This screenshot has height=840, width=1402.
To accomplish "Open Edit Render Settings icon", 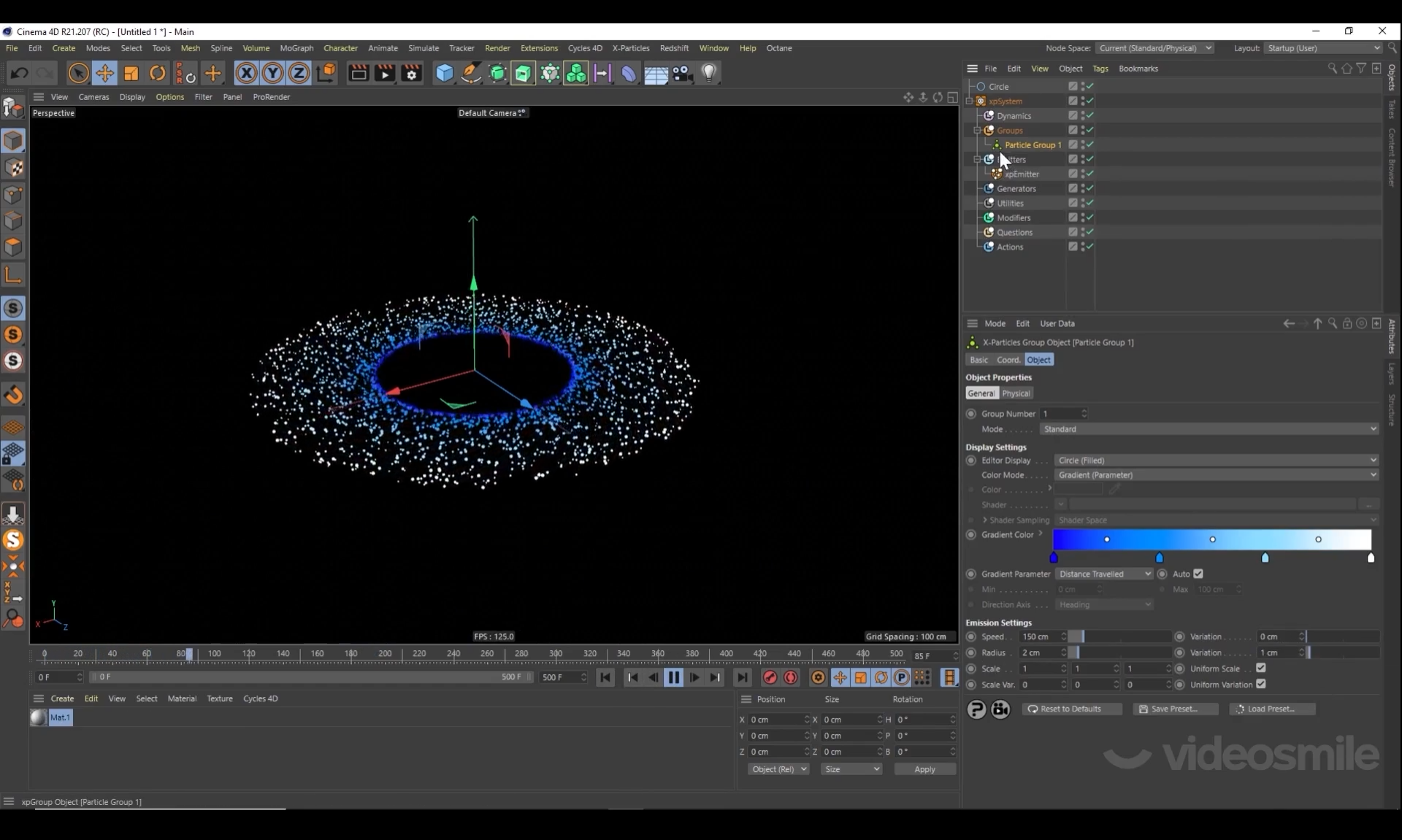I will [412, 73].
